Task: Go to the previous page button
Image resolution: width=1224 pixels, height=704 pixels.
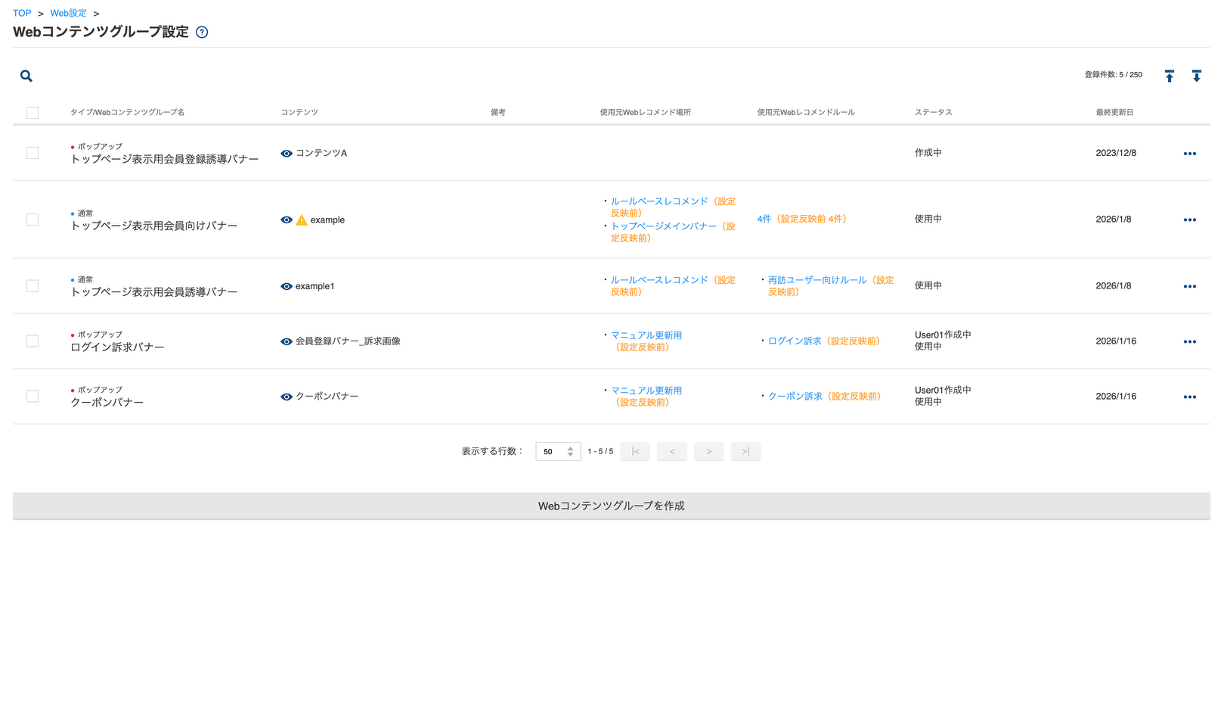Action: pos(672,451)
